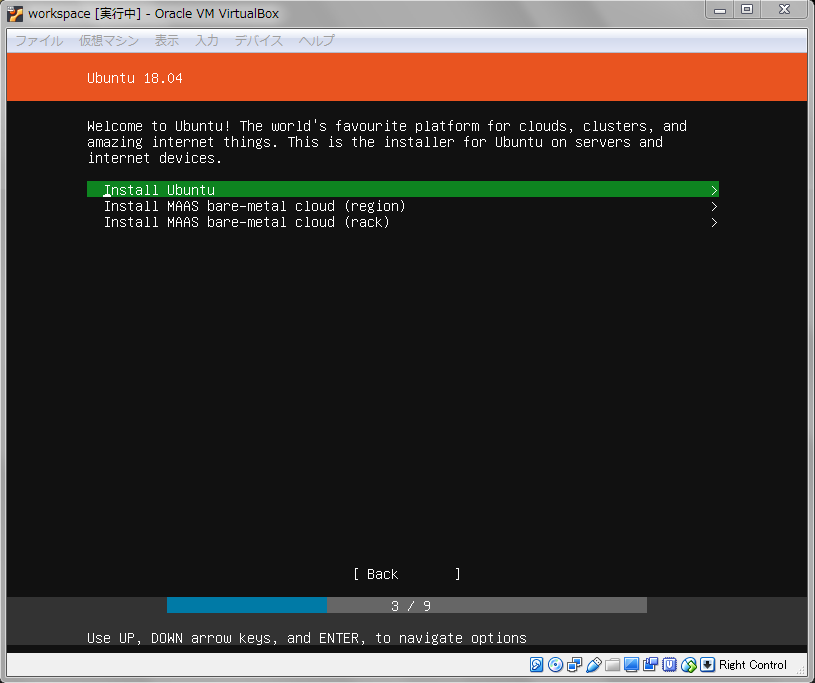Screen dimensions: 815x683
Task: Click the Back button
Action: pyautogui.click(x=406, y=574)
